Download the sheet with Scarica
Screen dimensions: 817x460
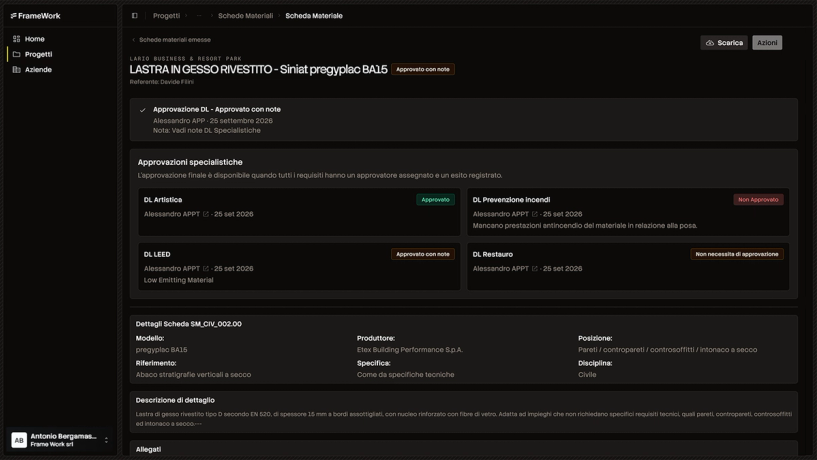[724, 43]
